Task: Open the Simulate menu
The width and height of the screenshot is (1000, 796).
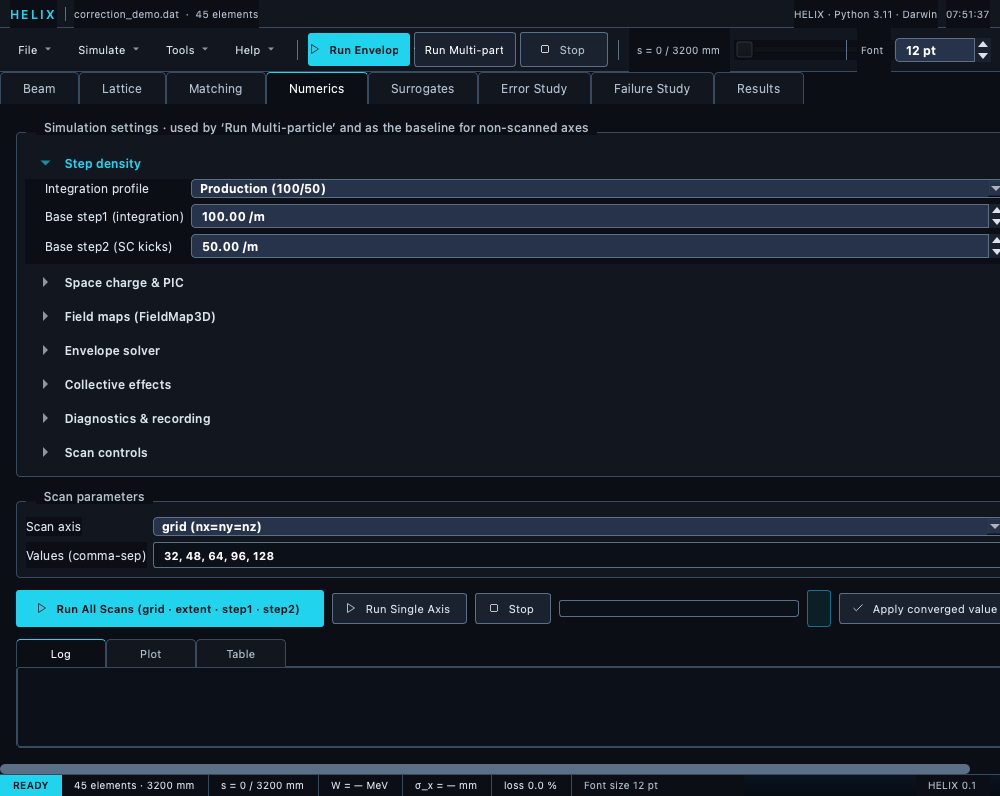Action: click(108, 50)
